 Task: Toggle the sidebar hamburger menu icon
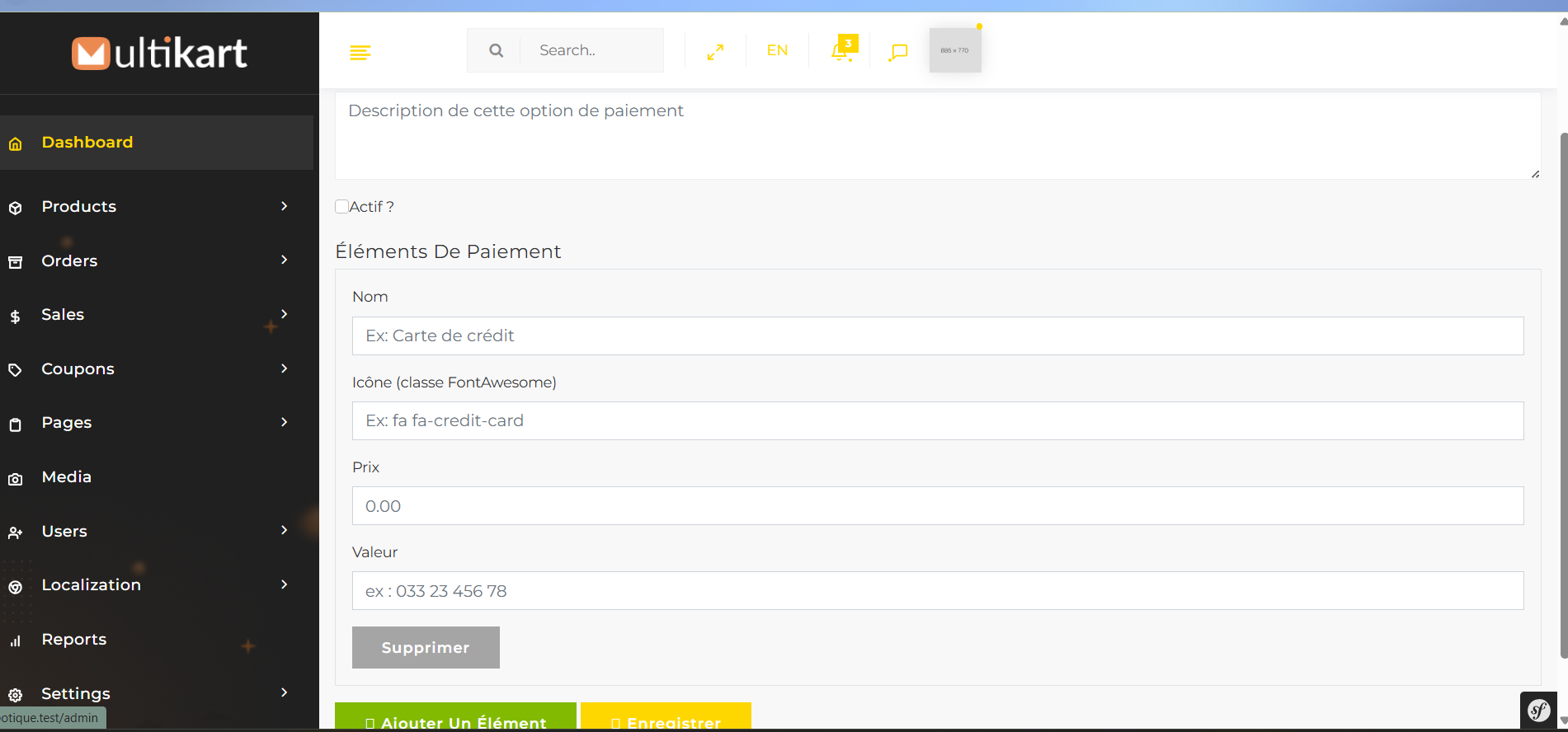(360, 53)
